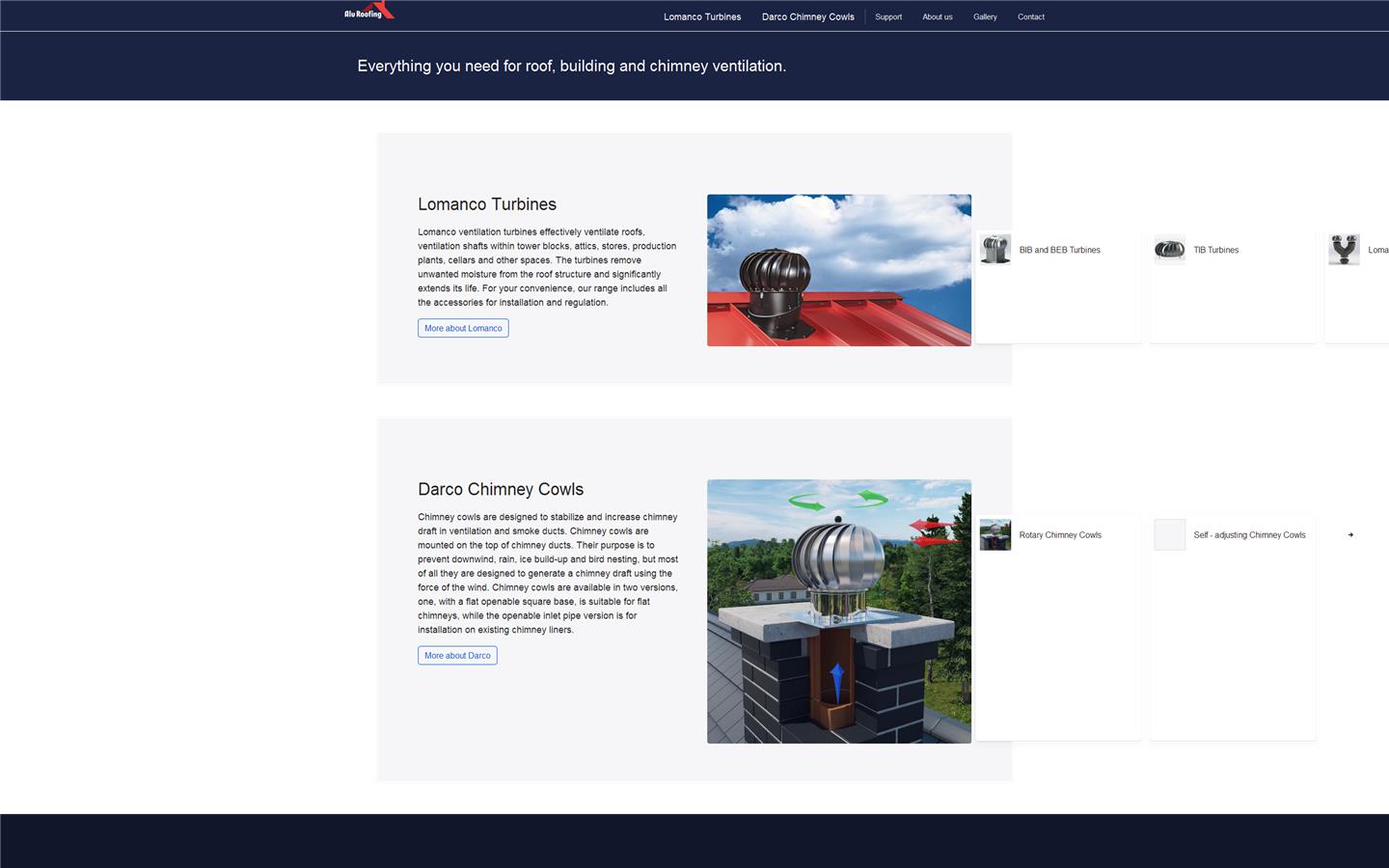
Task: Select the Self - adjusting Chimney Cowls card
Action: point(1232,627)
